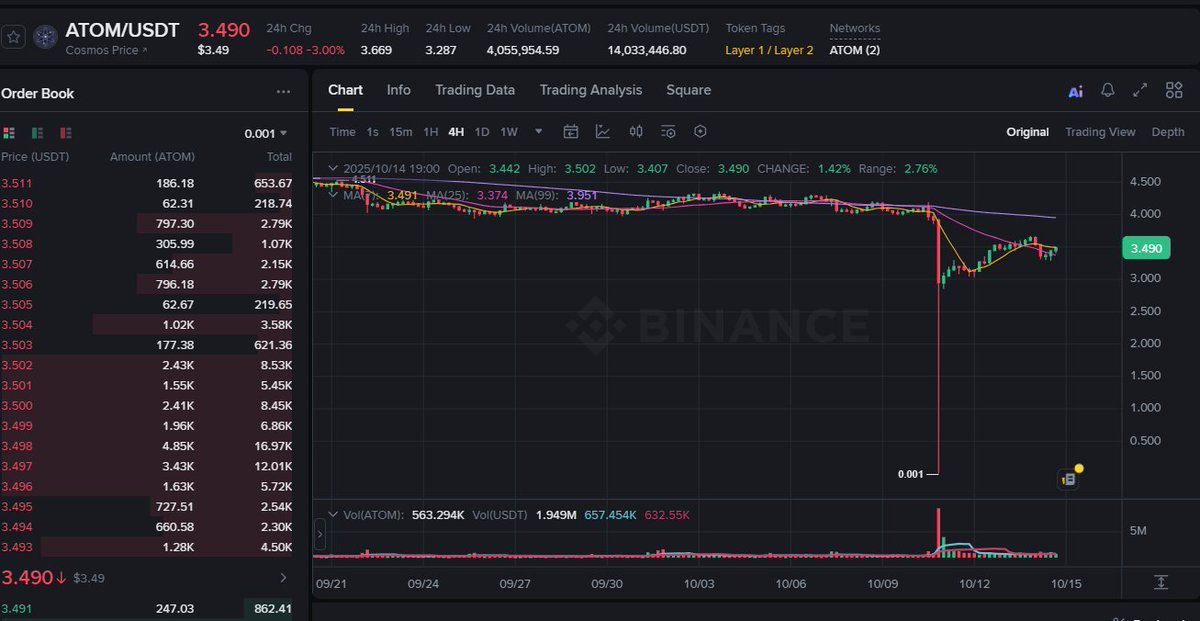Select sell order at price 3.500

146,405
